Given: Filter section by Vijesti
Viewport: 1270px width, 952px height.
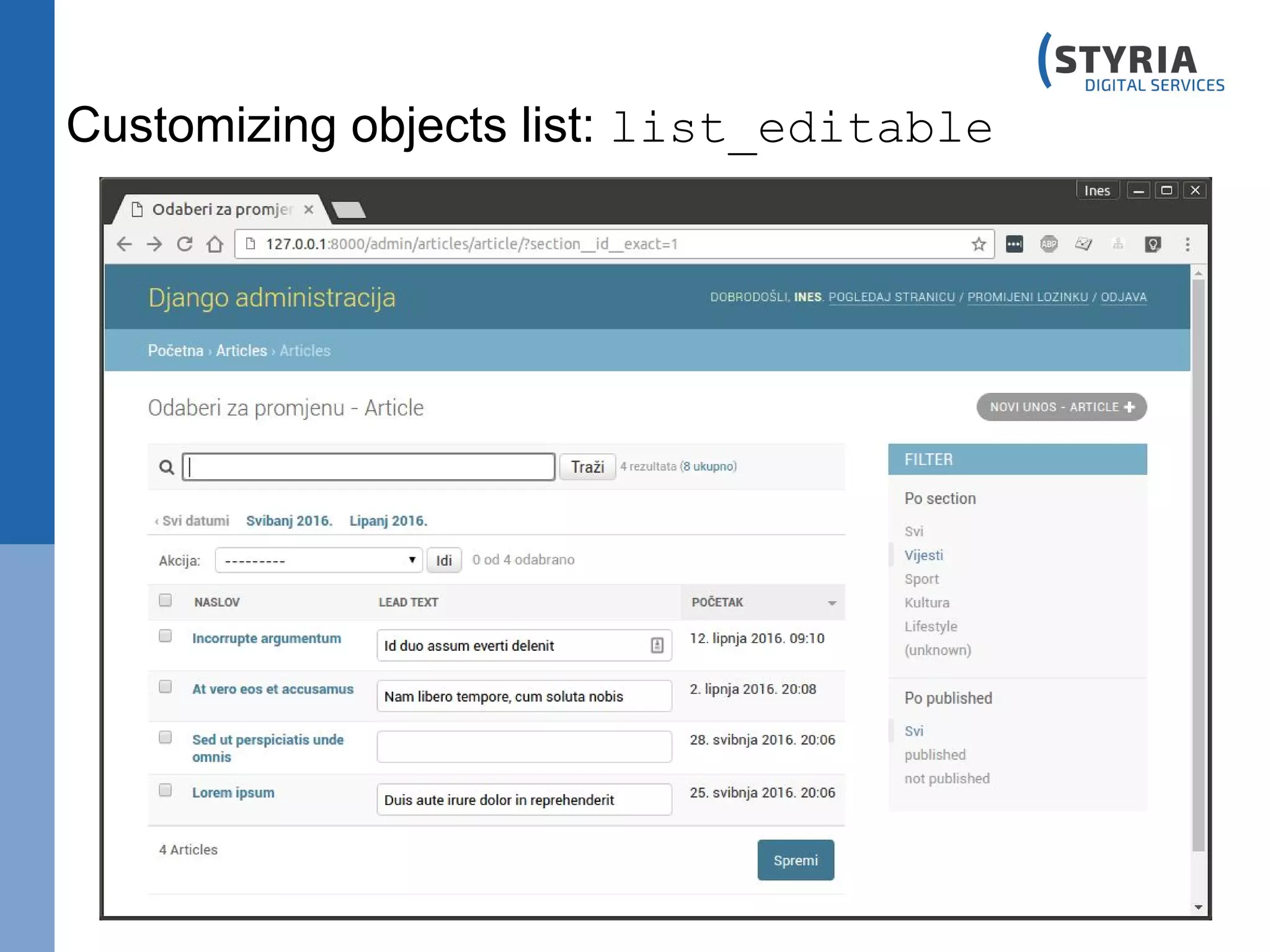Looking at the screenshot, I should click(923, 555).
